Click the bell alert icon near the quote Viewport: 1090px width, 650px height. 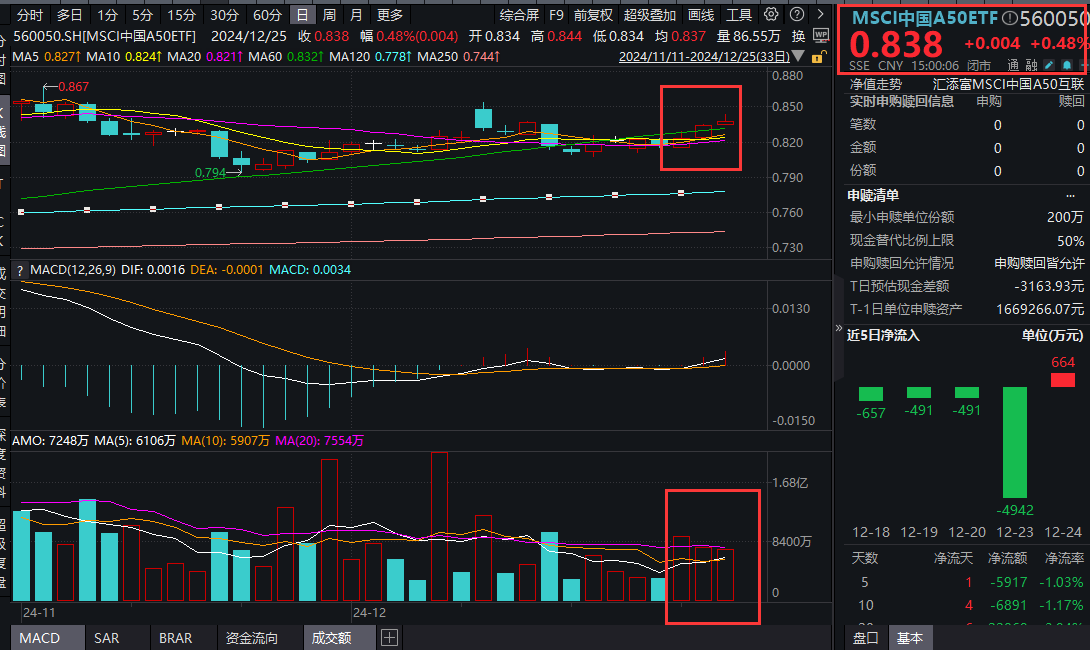point(1066,63)
